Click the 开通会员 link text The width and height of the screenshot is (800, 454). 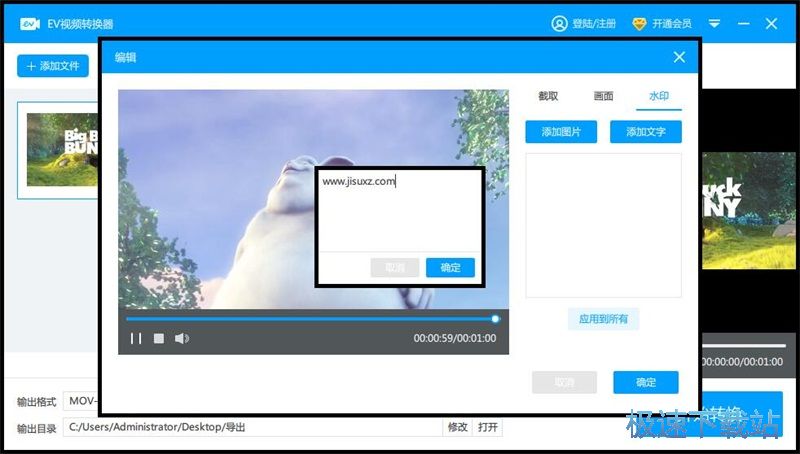coord(672,23)
